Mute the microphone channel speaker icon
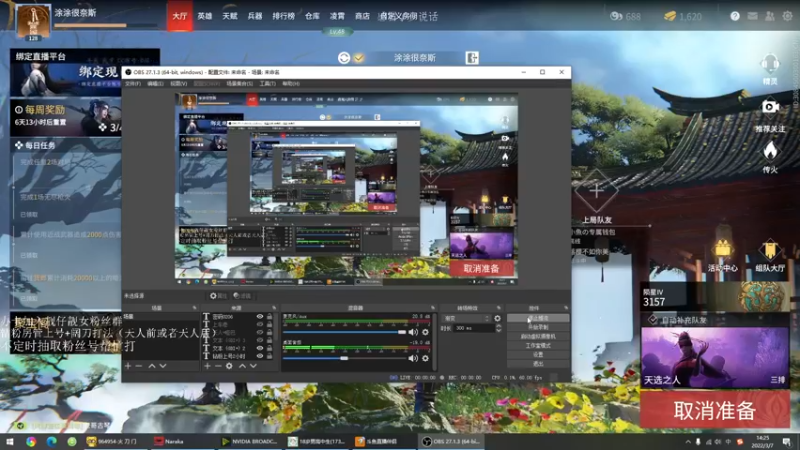The width and height of the screenshot is (800, 450). [x=413, y=332]
